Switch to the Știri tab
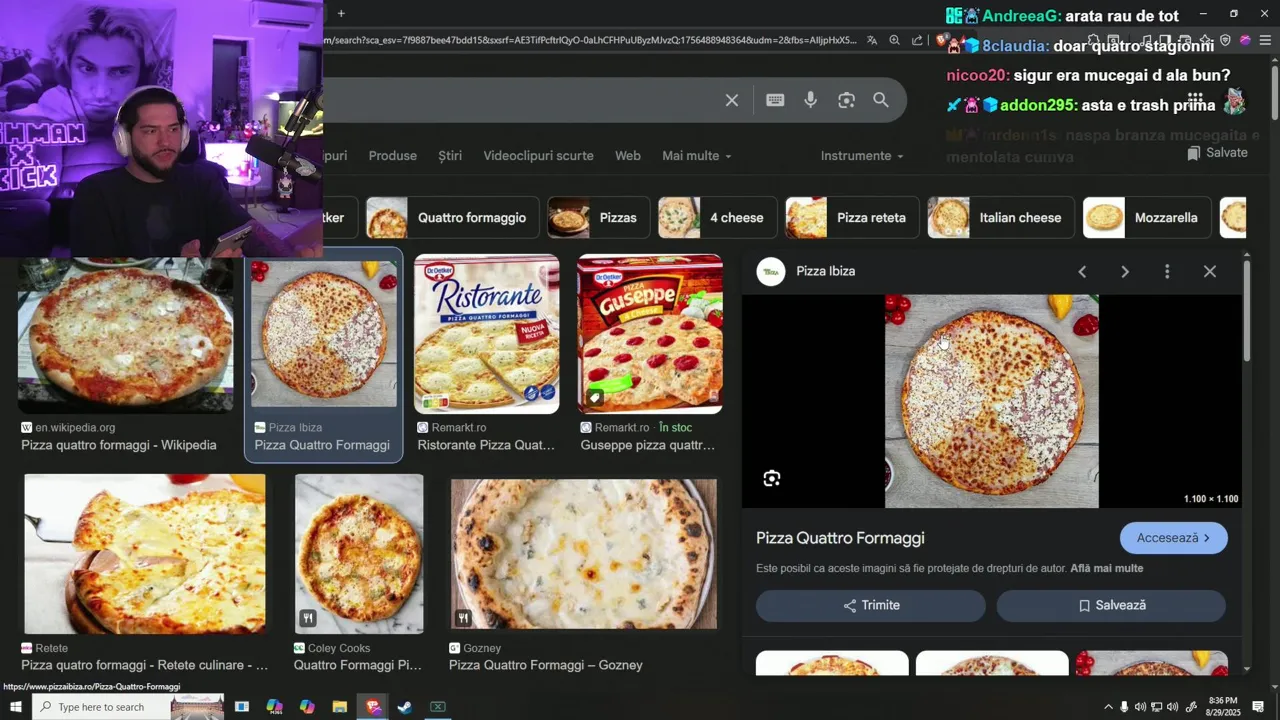Viewport: 1280px width, 720px height. (x=450, y=156)
